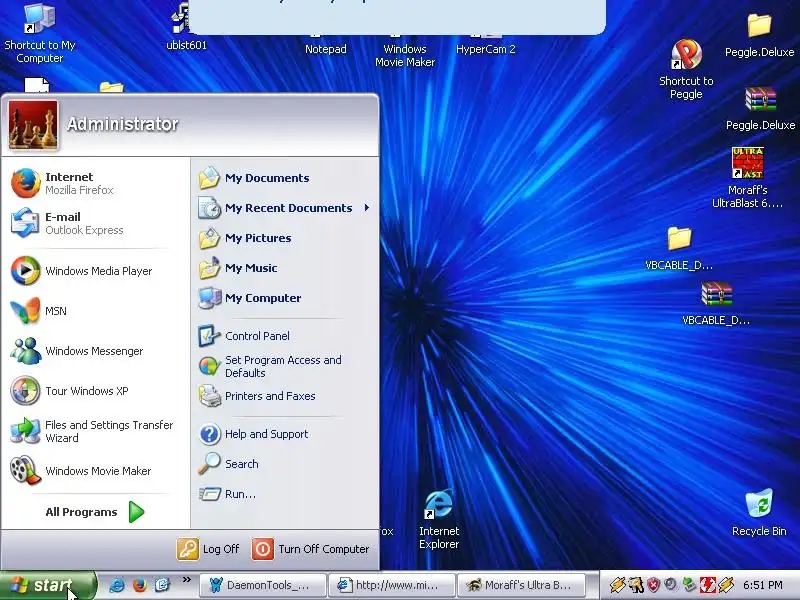
Task: Select the Recycle Bin desktop icon
Action: pyautogui.click(x=759, y=512)
